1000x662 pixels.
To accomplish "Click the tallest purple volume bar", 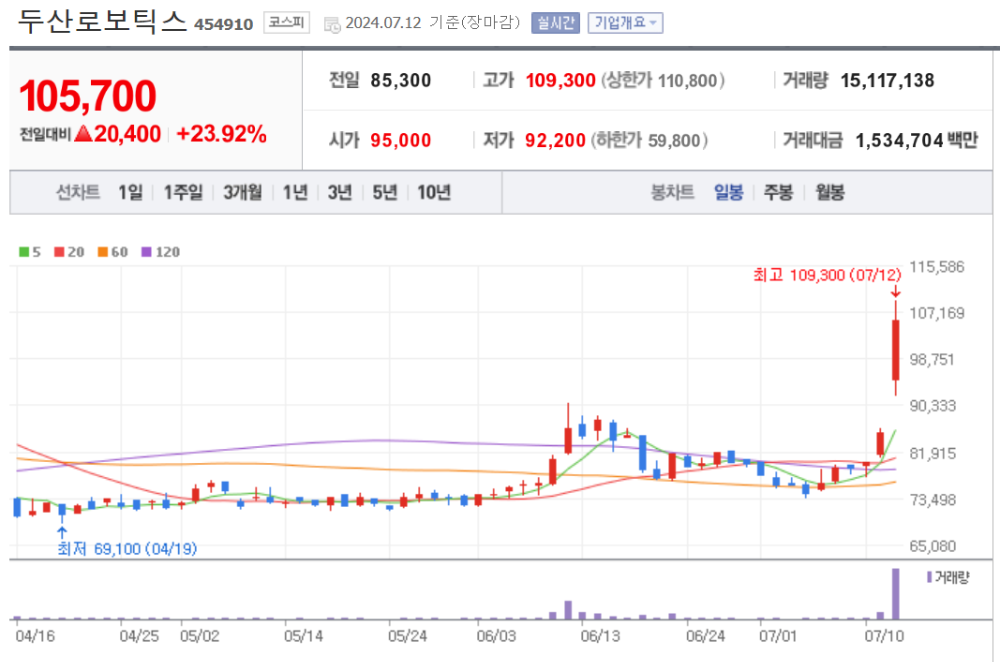I will (895, 594).
